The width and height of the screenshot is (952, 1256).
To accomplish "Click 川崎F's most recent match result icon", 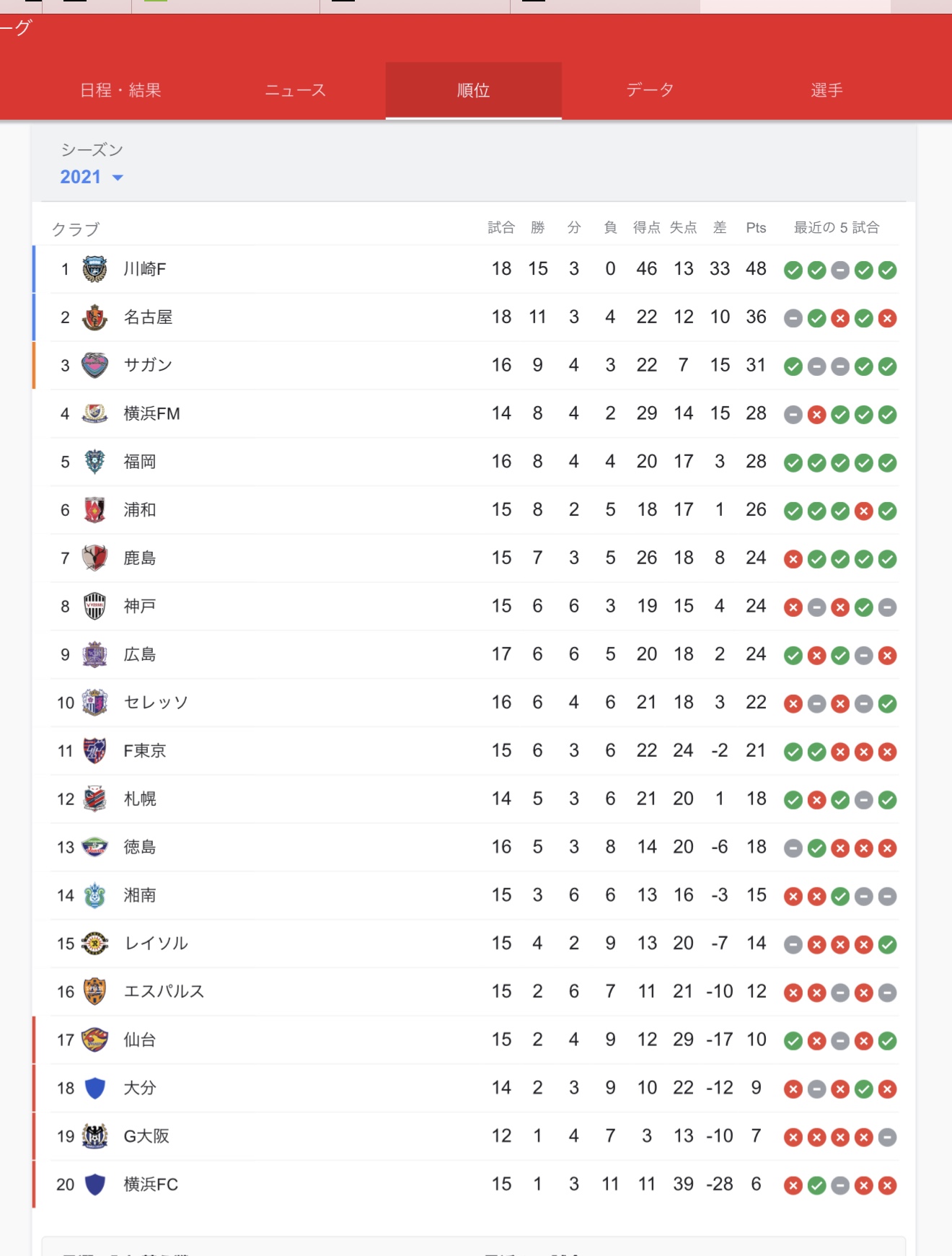I will point(888,271).
